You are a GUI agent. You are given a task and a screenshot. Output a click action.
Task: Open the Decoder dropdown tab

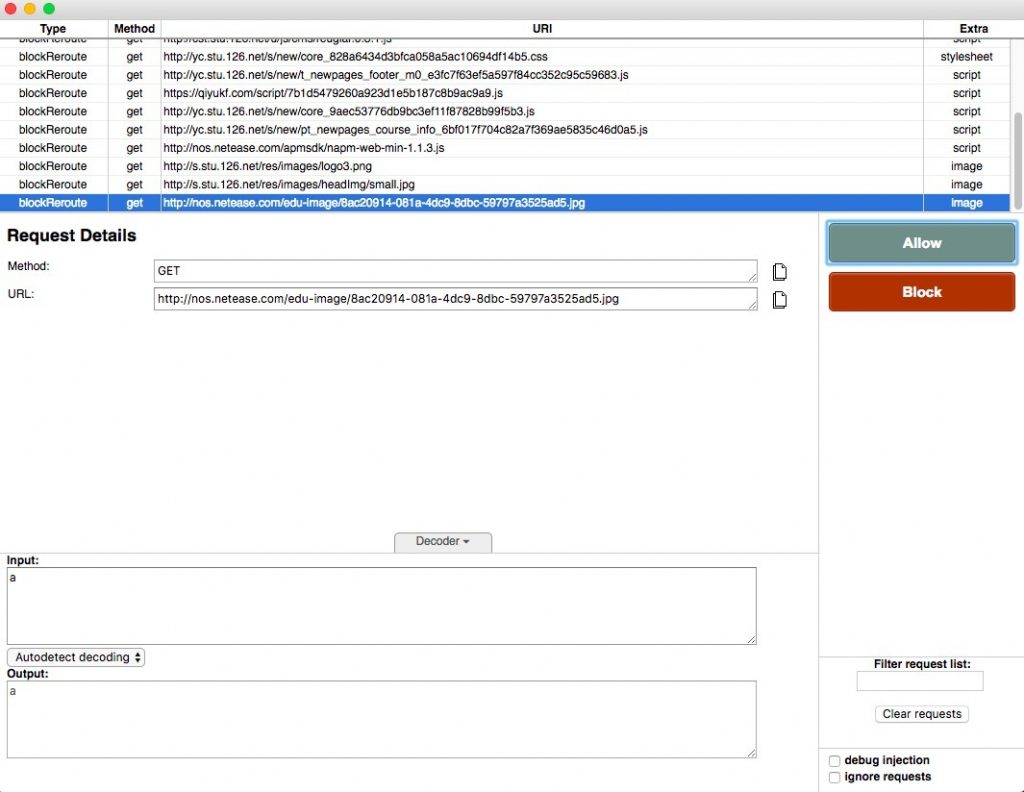click(x=442, y=541)
